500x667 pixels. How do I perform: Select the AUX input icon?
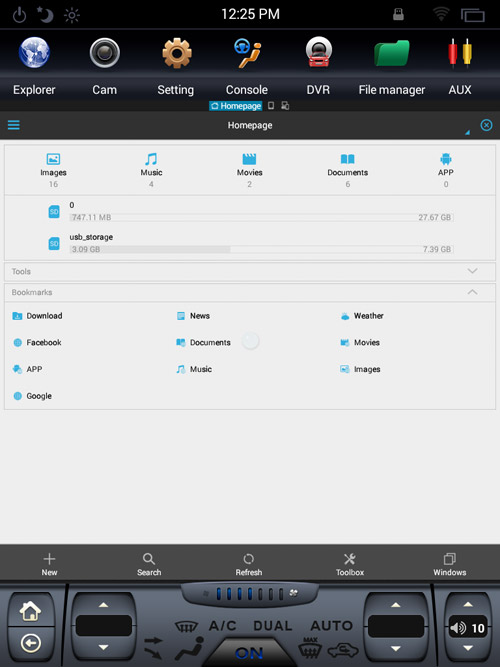pos(460,53)
